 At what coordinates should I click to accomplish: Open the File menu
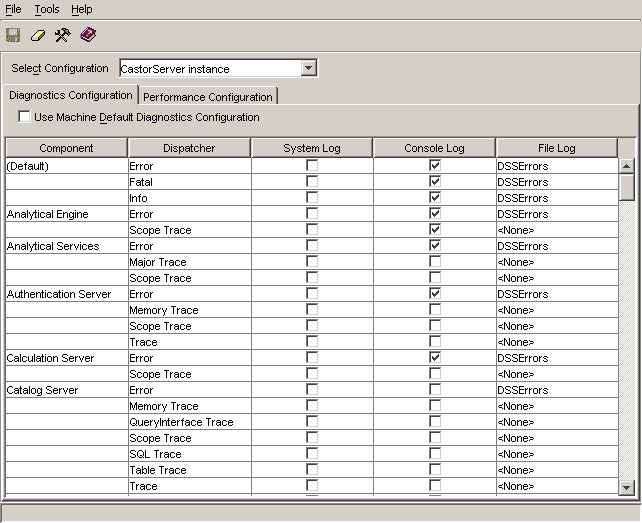coord(13,9)
